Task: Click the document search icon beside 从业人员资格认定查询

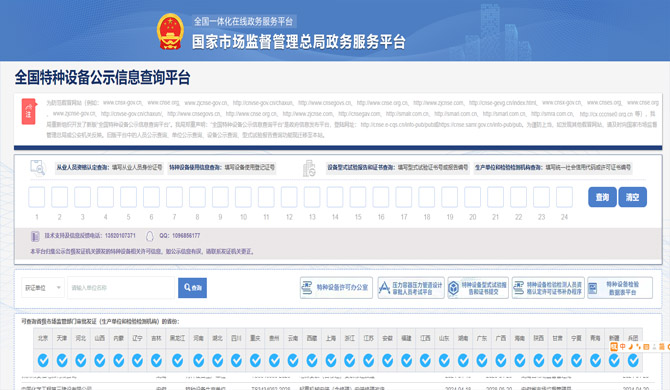Action: 38,167
